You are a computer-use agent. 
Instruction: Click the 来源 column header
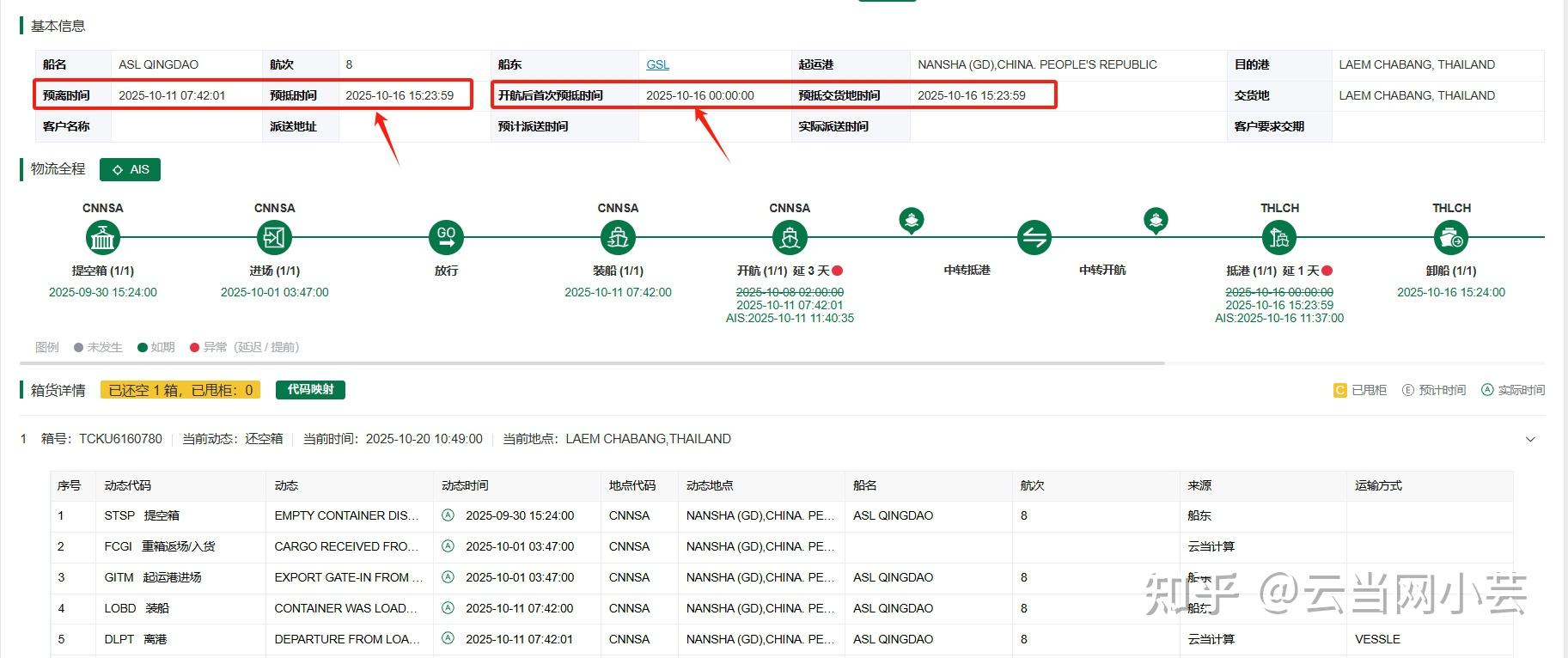[x=1199, y=486]
